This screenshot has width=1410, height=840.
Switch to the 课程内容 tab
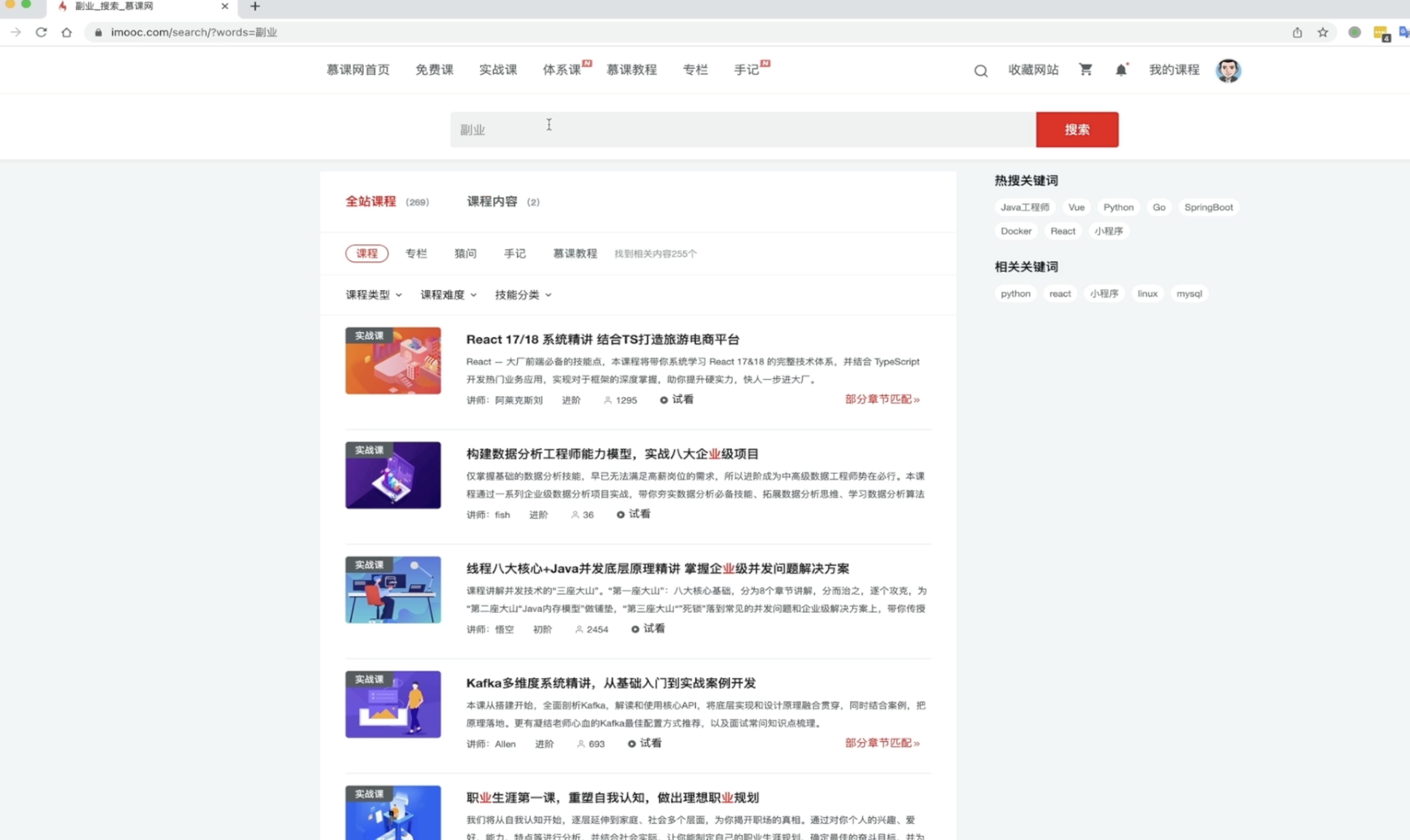491,202
